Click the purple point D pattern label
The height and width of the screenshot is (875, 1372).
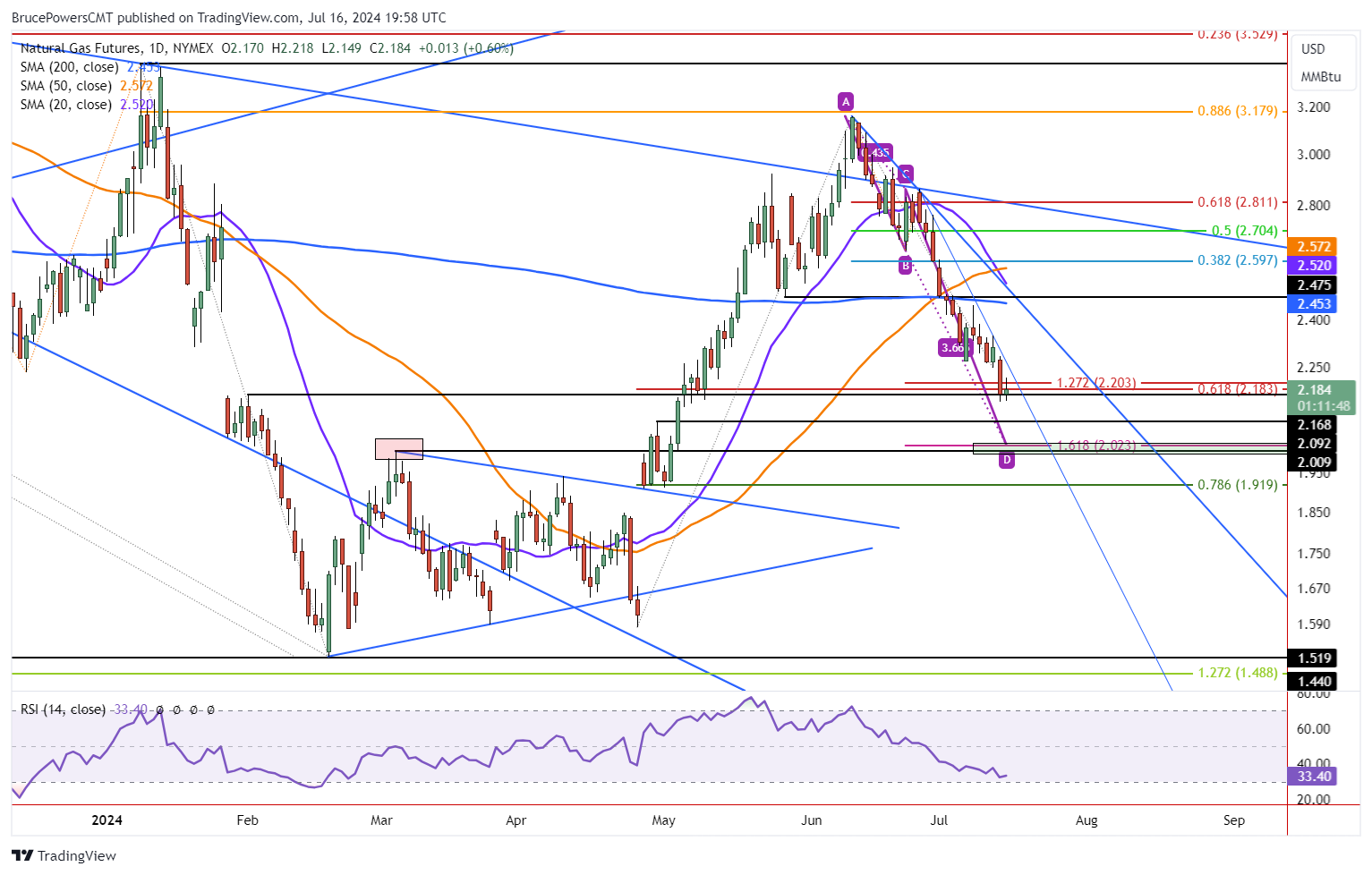1007,460
